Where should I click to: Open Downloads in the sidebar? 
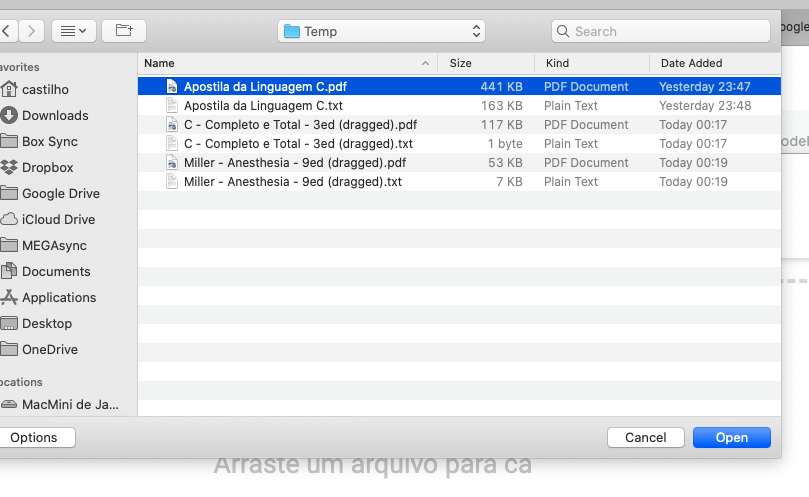pyautogui.click(x=55, y=115)
